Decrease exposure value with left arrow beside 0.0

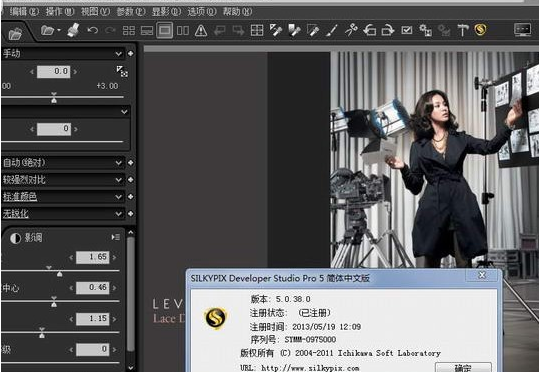[32, 72]
